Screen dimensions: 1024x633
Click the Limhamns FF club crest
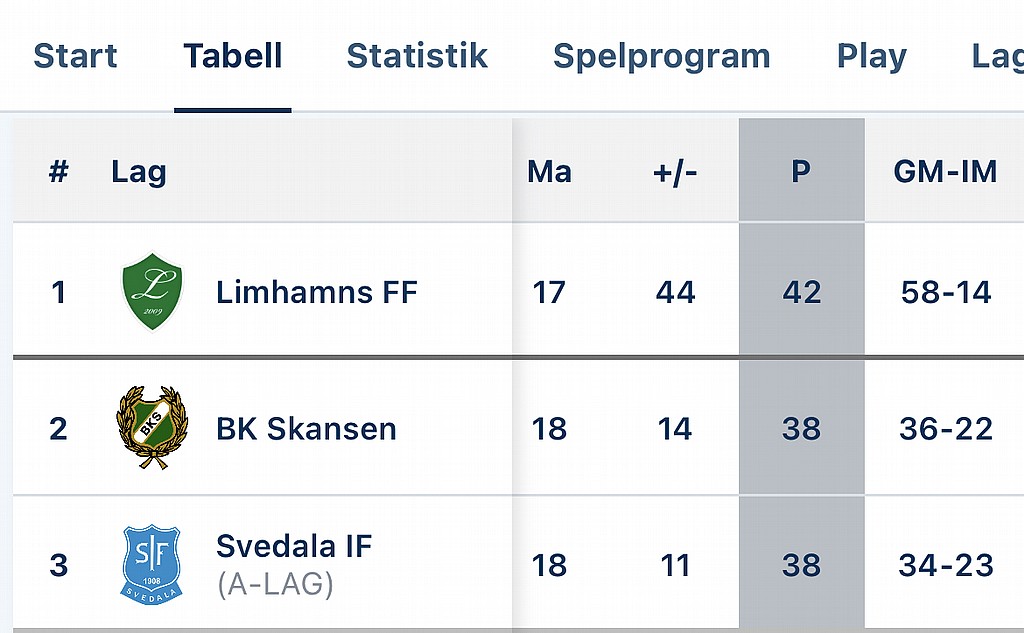152,291
